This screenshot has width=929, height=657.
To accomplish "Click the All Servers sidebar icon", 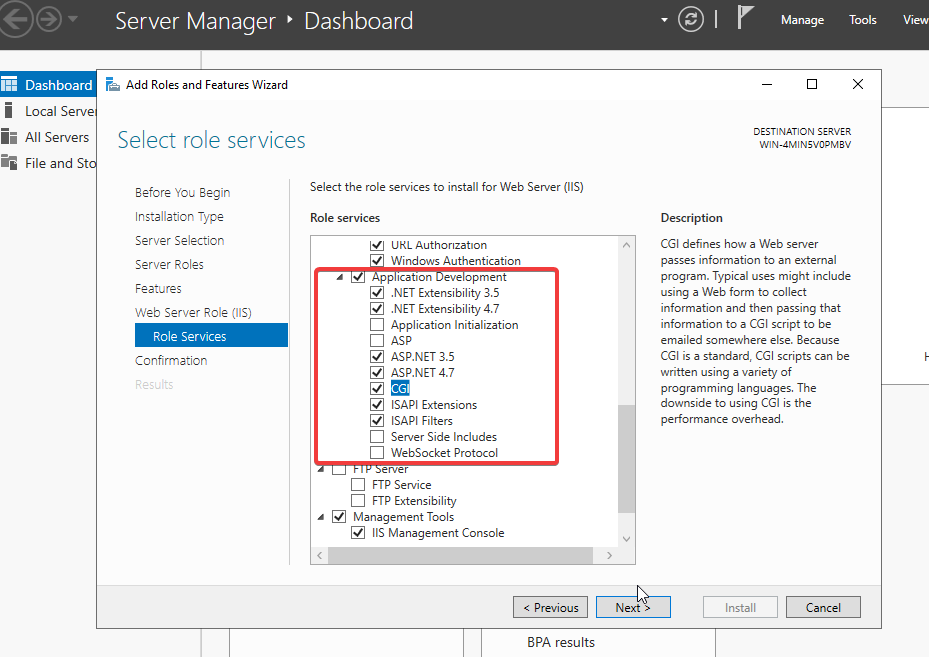I will 9,137.
